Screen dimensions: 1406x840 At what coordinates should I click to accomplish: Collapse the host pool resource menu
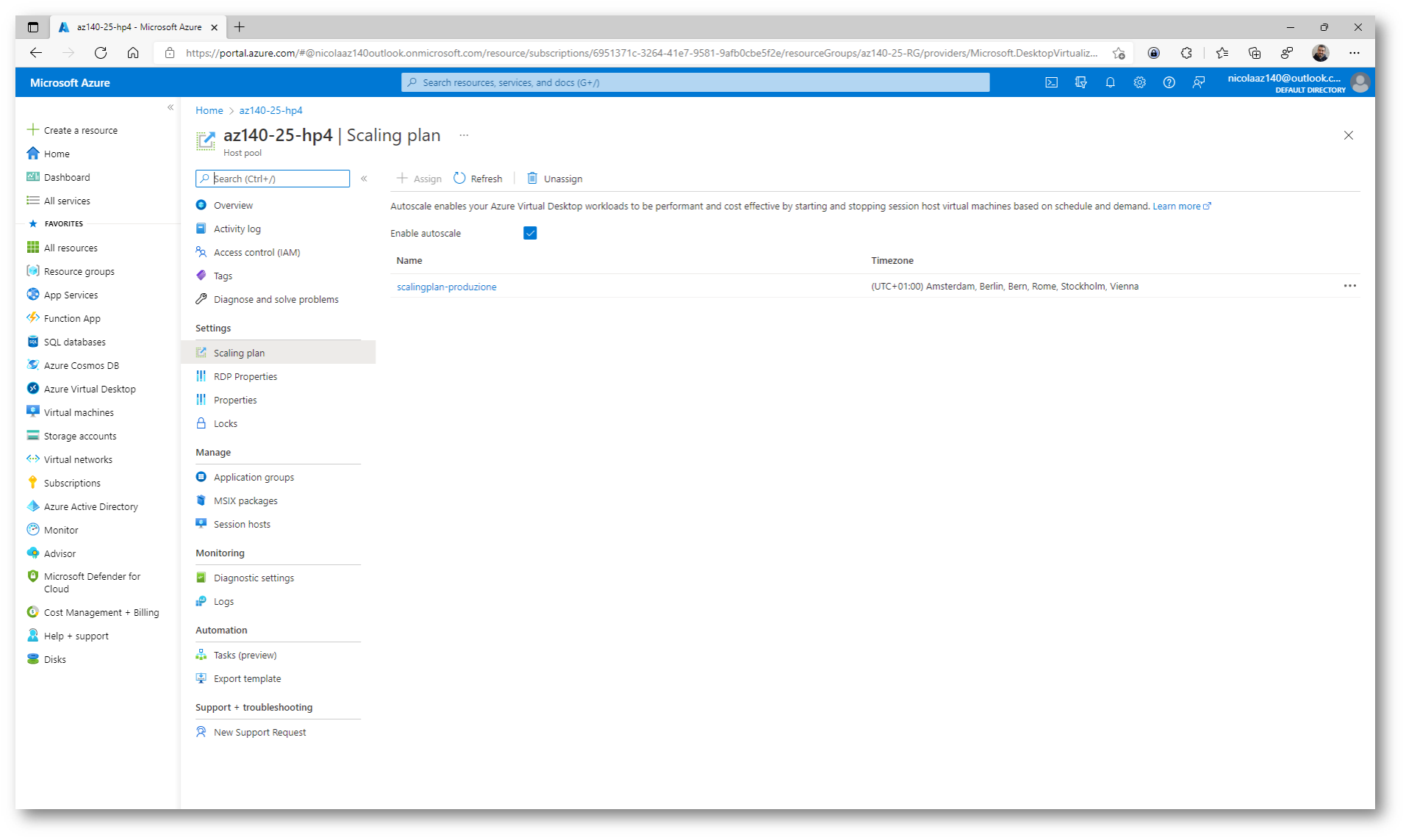tap(364, 179)
